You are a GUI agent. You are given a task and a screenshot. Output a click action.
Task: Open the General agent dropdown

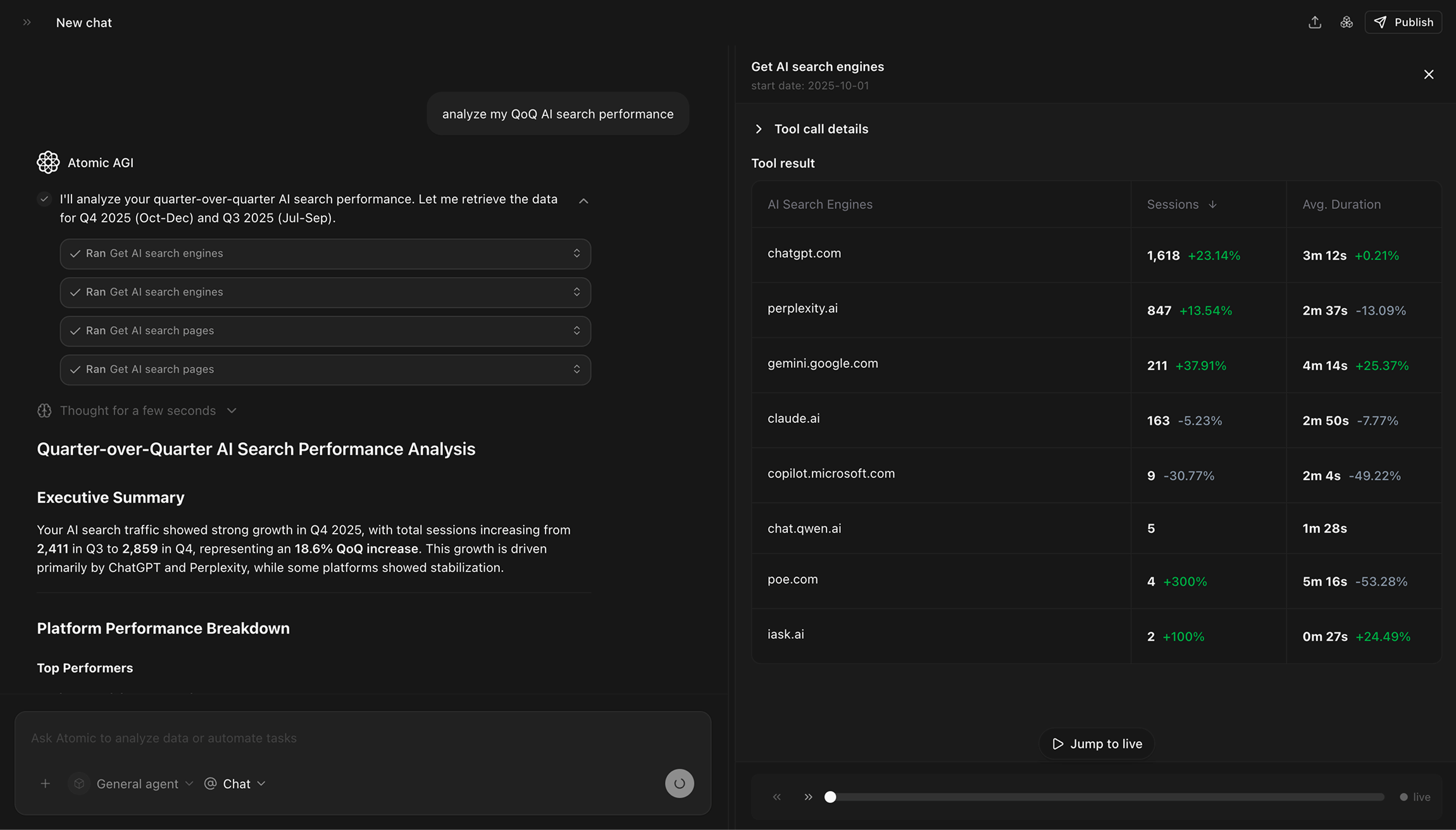click(144, 784)
